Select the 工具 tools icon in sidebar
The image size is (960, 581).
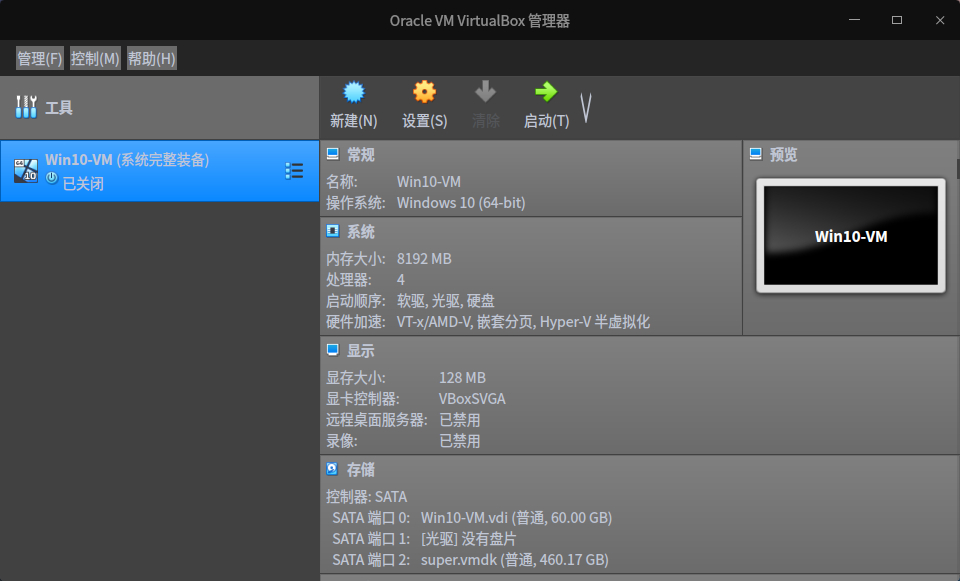[x=27, y=106]
